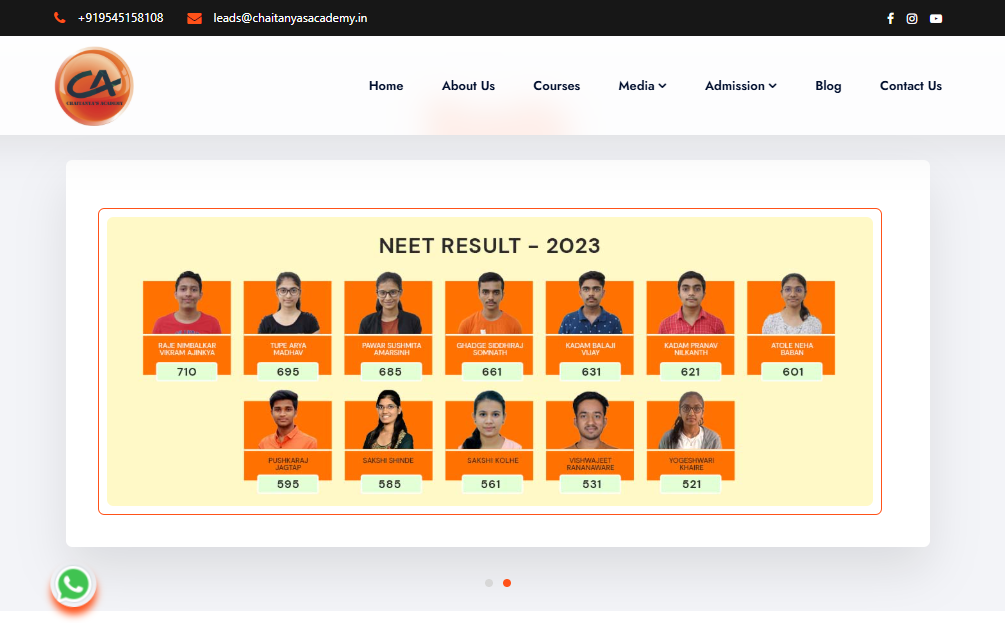
Task: Click the +919545158108 phone number
Action: [120, 17]
